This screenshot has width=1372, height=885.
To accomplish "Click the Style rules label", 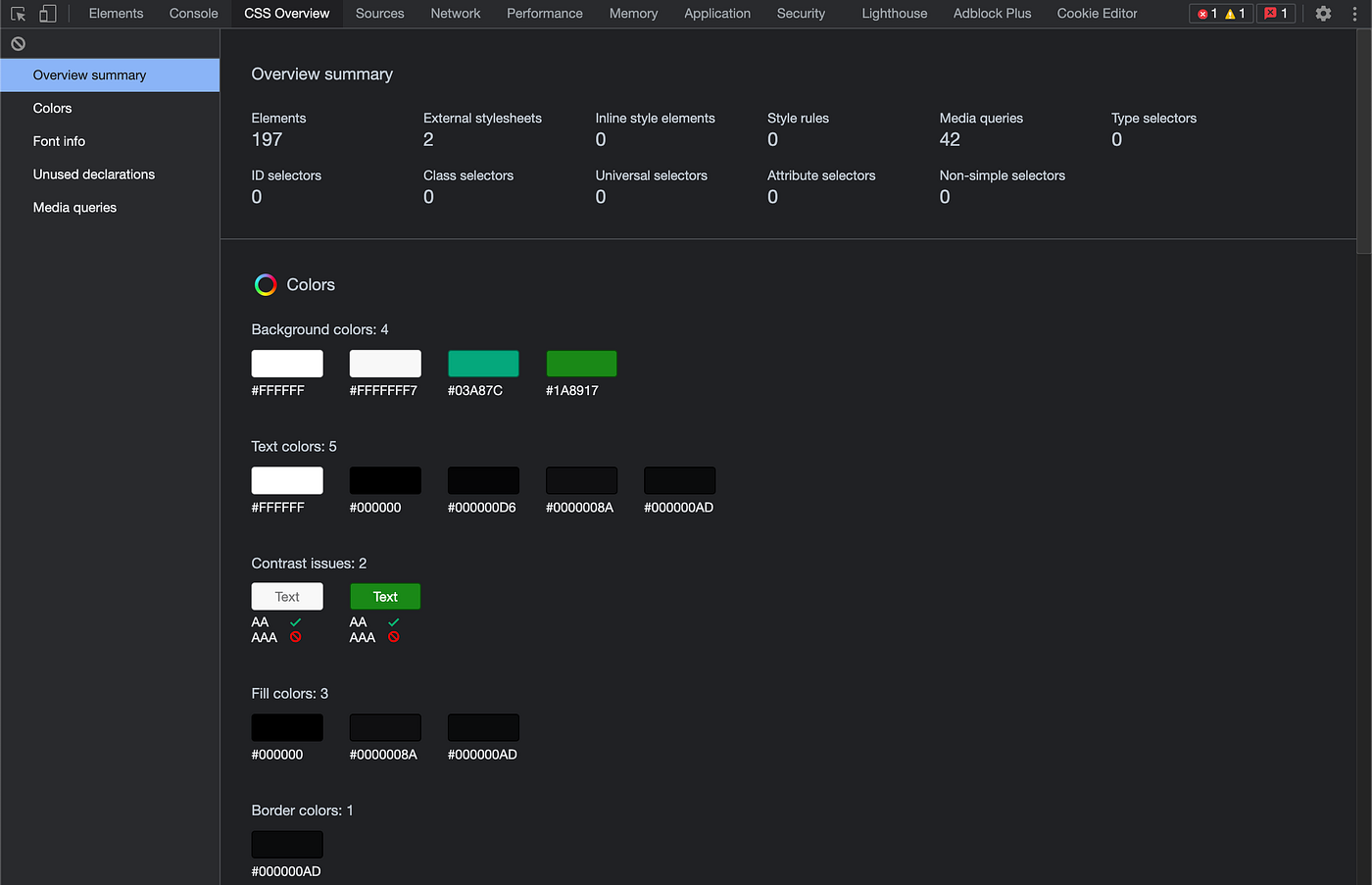I will click(x=798, y=119).
